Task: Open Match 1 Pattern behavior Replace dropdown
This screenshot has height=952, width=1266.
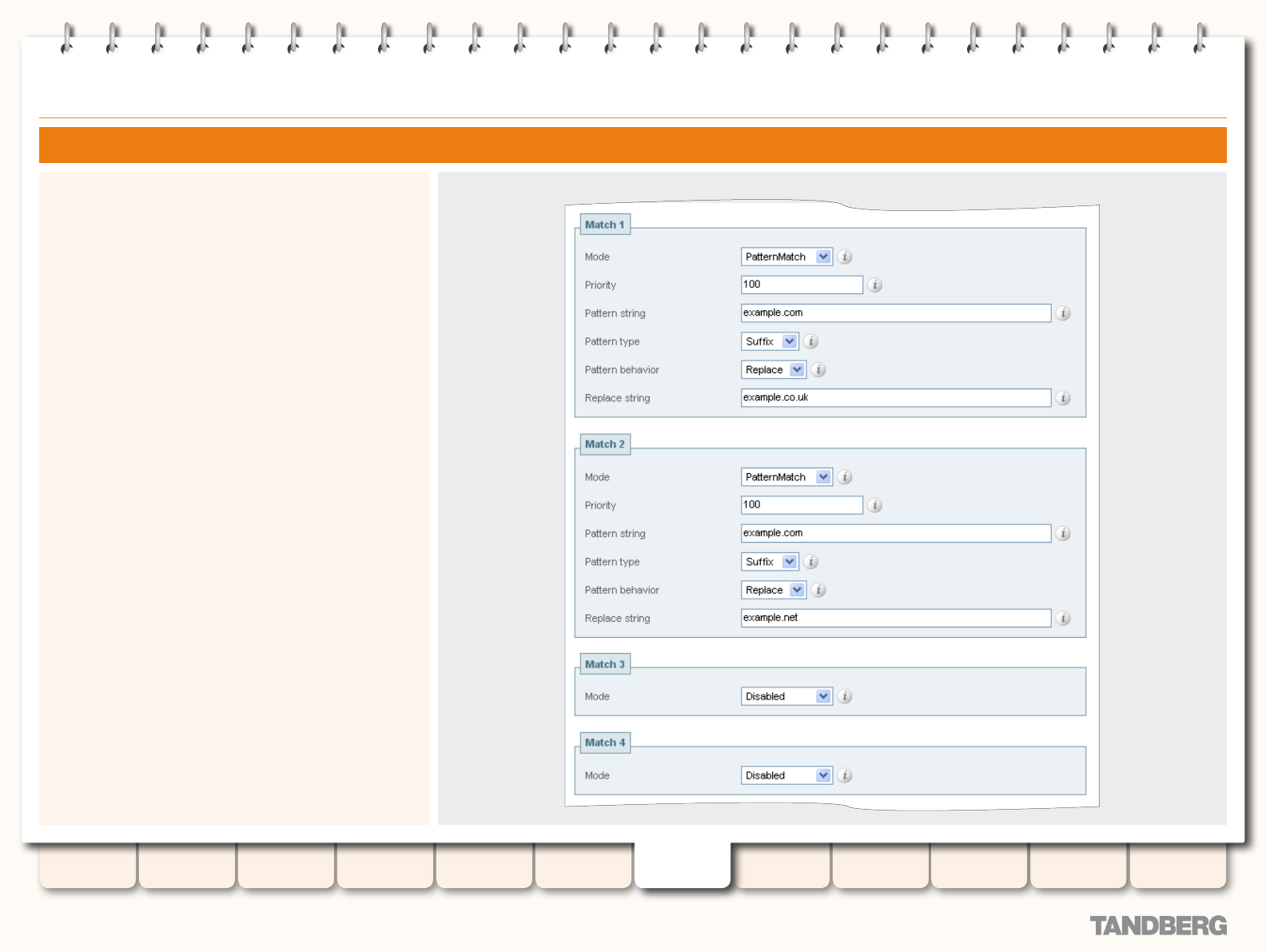Action: point(774,369)
